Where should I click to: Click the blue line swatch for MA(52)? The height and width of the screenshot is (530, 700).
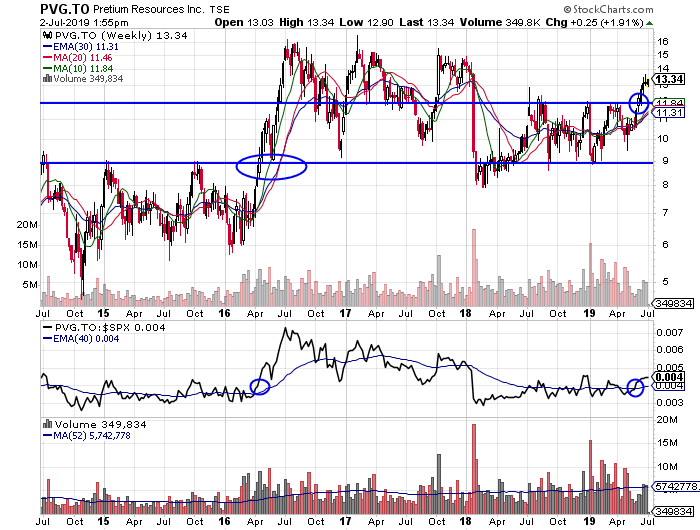47,435
